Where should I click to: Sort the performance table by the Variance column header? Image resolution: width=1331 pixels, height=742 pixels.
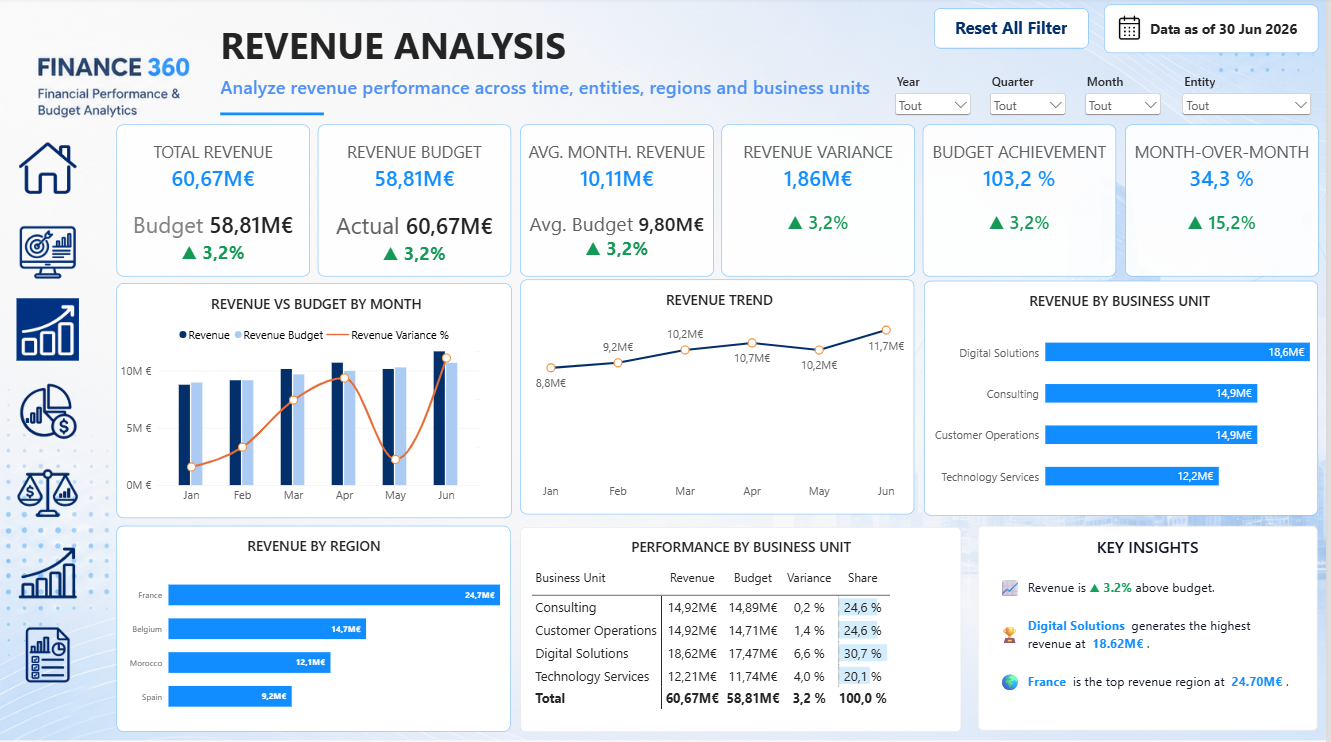(809, 578)
